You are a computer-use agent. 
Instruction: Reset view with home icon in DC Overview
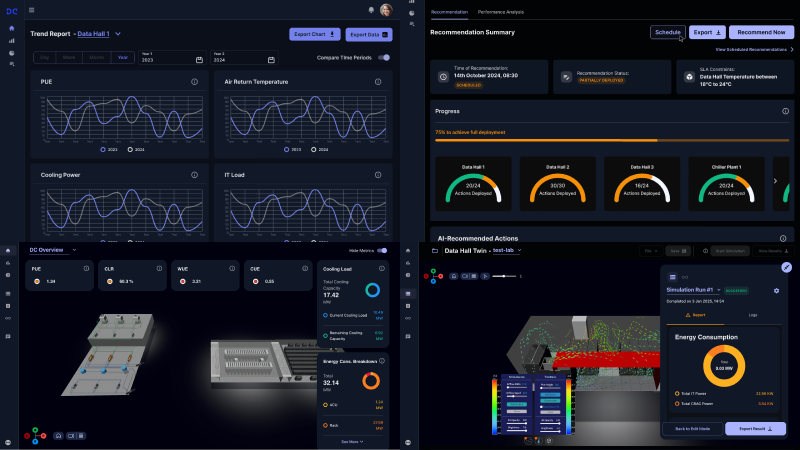[x=58, y=436]
